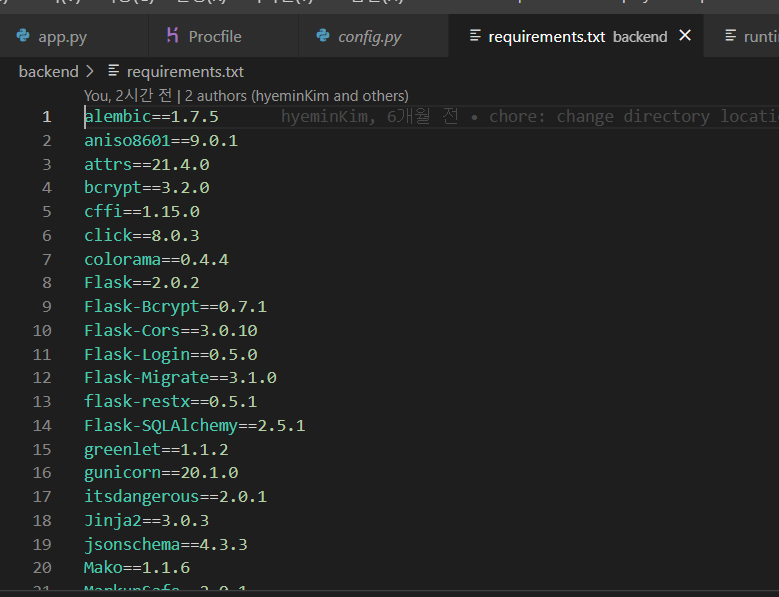The width and height of the screenshot is (779, 597).
Task: Click the aniso8601==9.0.1 line
Action: [x=161, y=141]
